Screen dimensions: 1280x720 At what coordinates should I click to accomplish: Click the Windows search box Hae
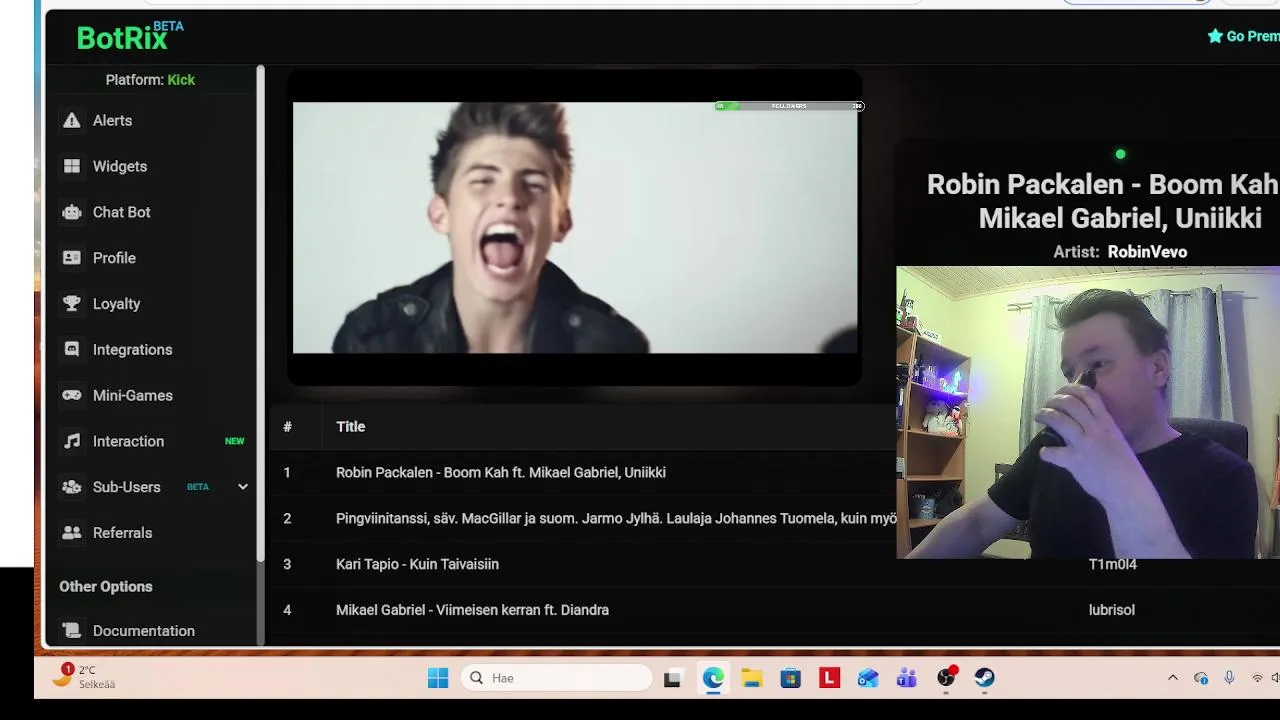point(556,678)
